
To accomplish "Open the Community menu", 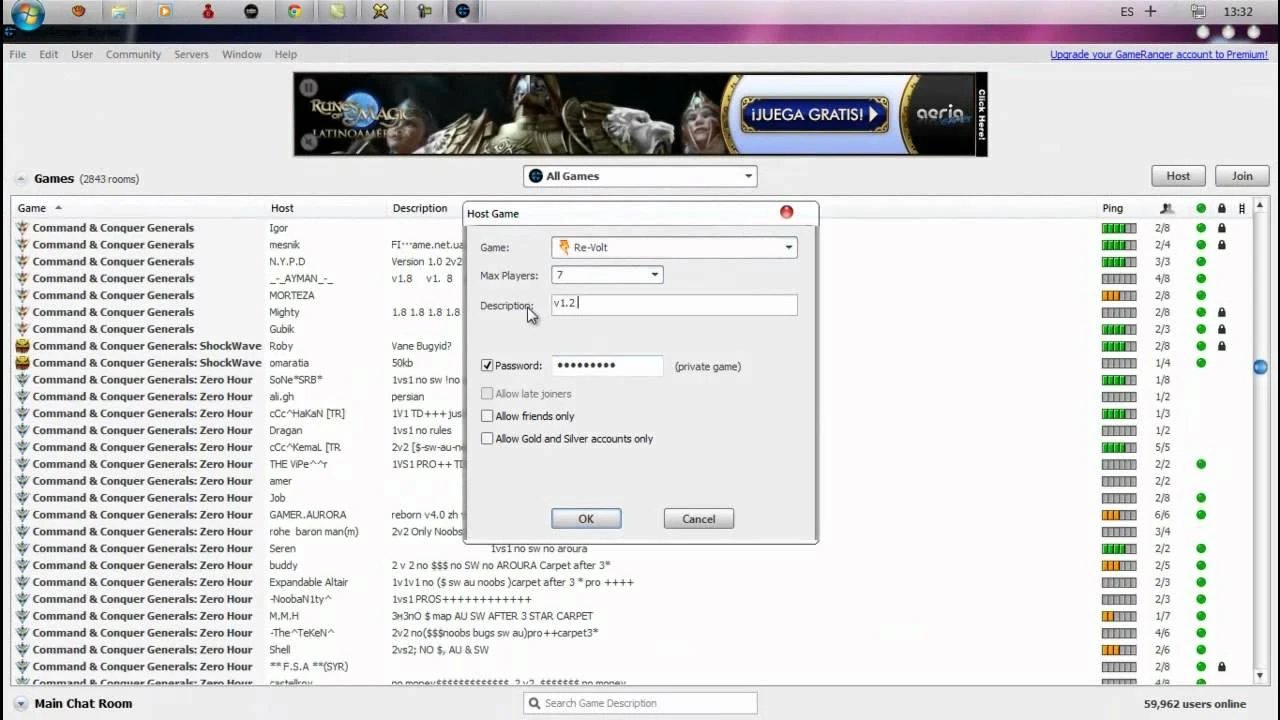I will tap(133, 54).
